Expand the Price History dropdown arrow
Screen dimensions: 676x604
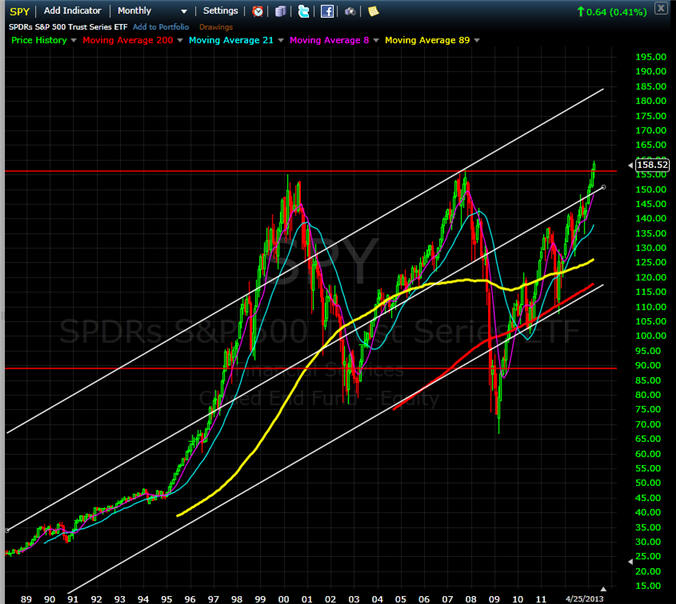[x=73, y=40]
